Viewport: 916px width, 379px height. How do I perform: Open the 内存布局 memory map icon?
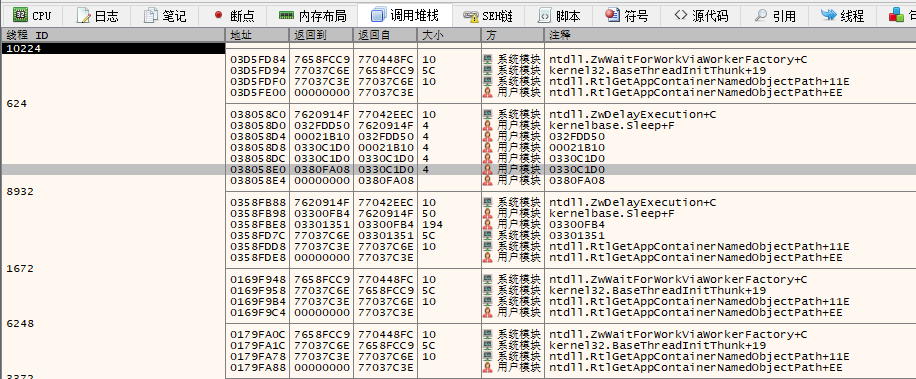[x=286, y=16]
